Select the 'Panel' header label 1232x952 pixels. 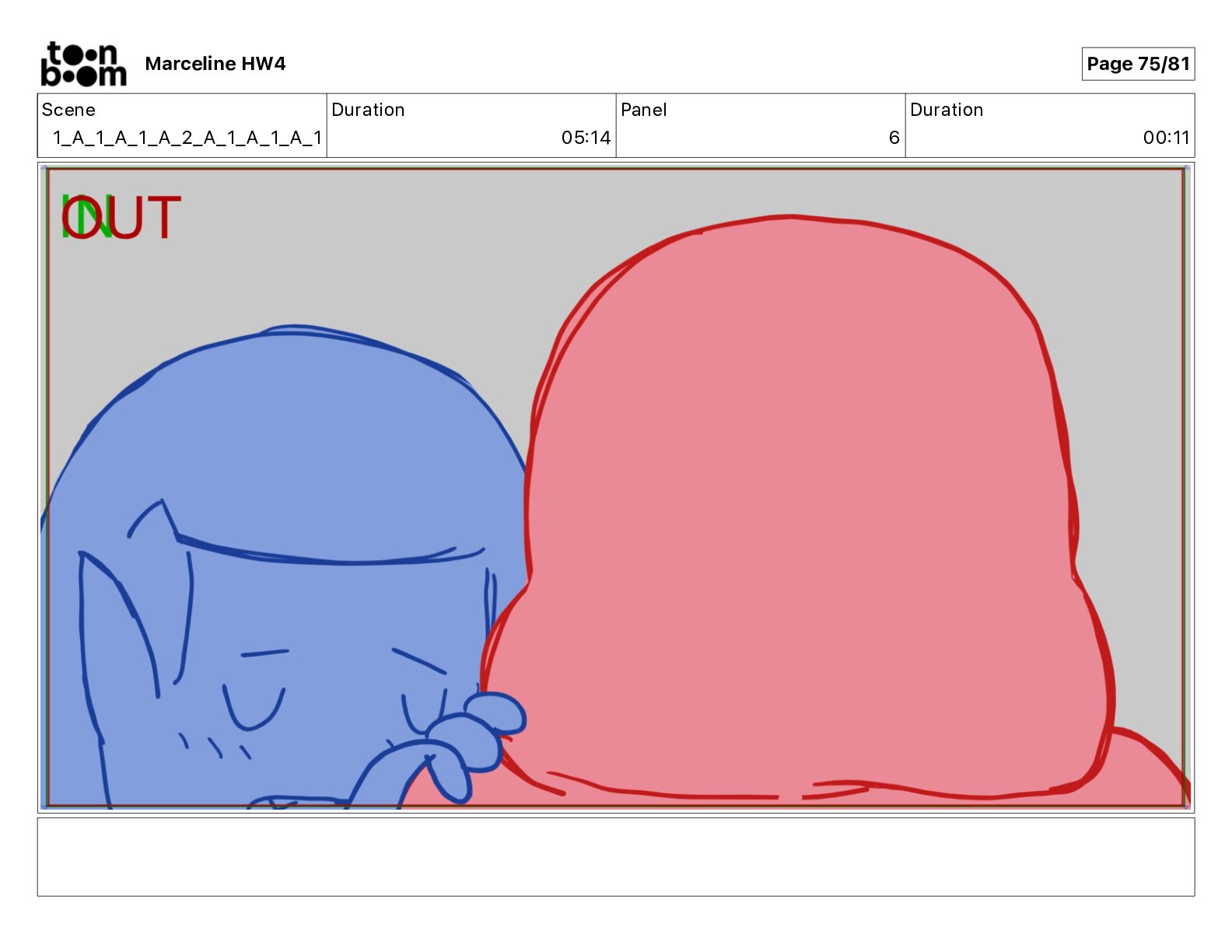click(x=644, y=110)
